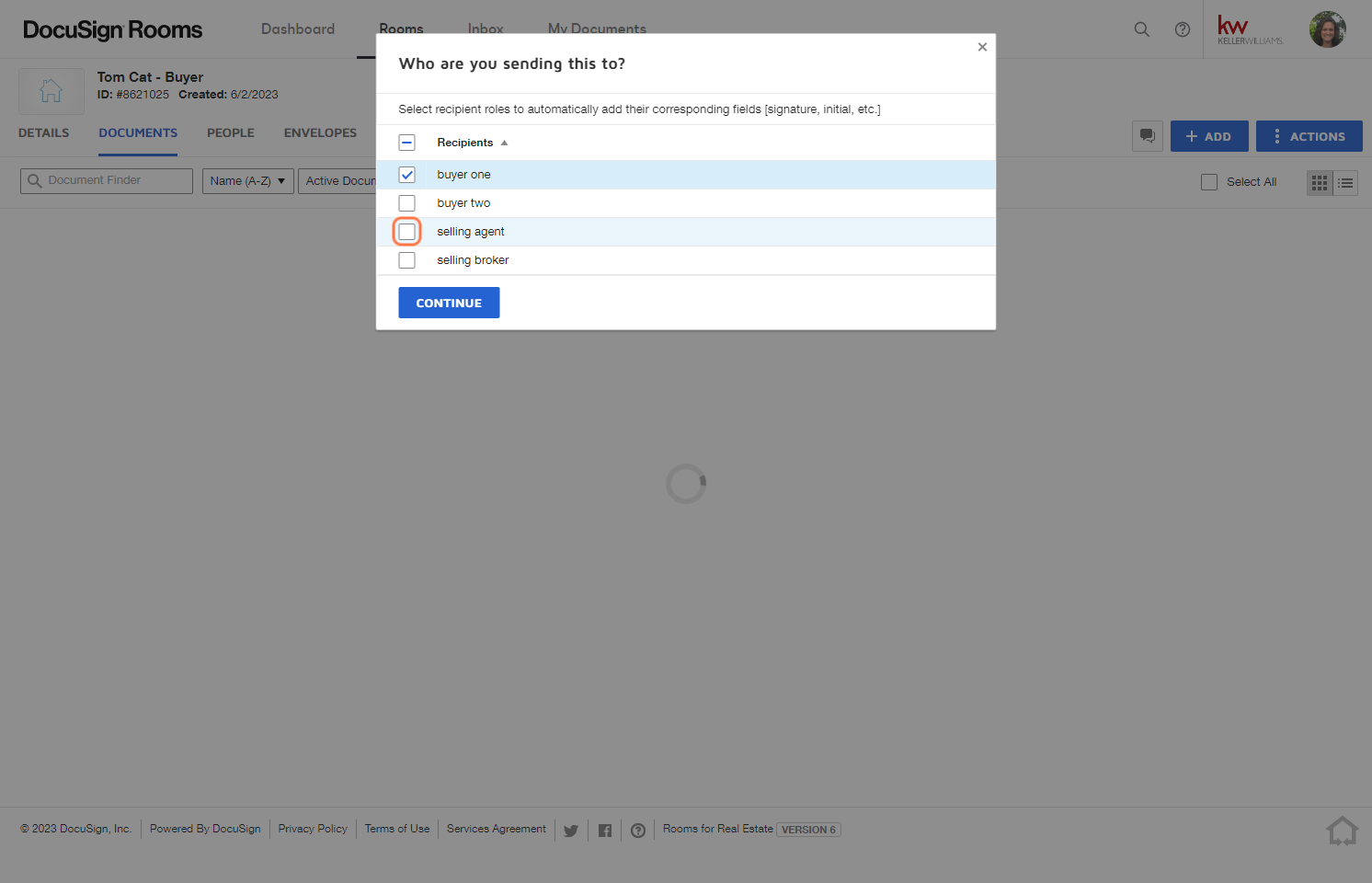Switch to list view icon

[1345, 183]
